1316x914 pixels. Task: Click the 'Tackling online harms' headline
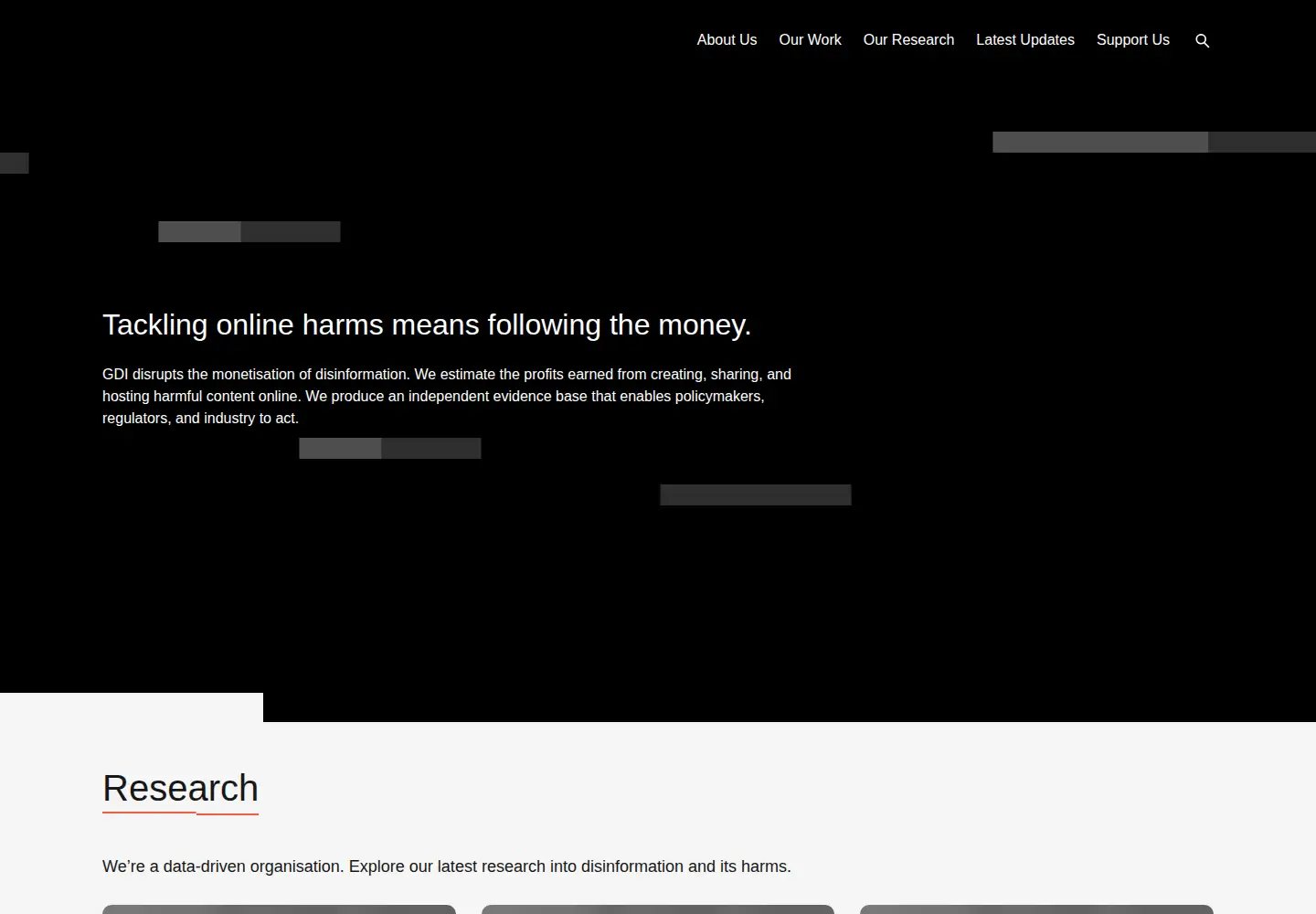tap(427, 324)
